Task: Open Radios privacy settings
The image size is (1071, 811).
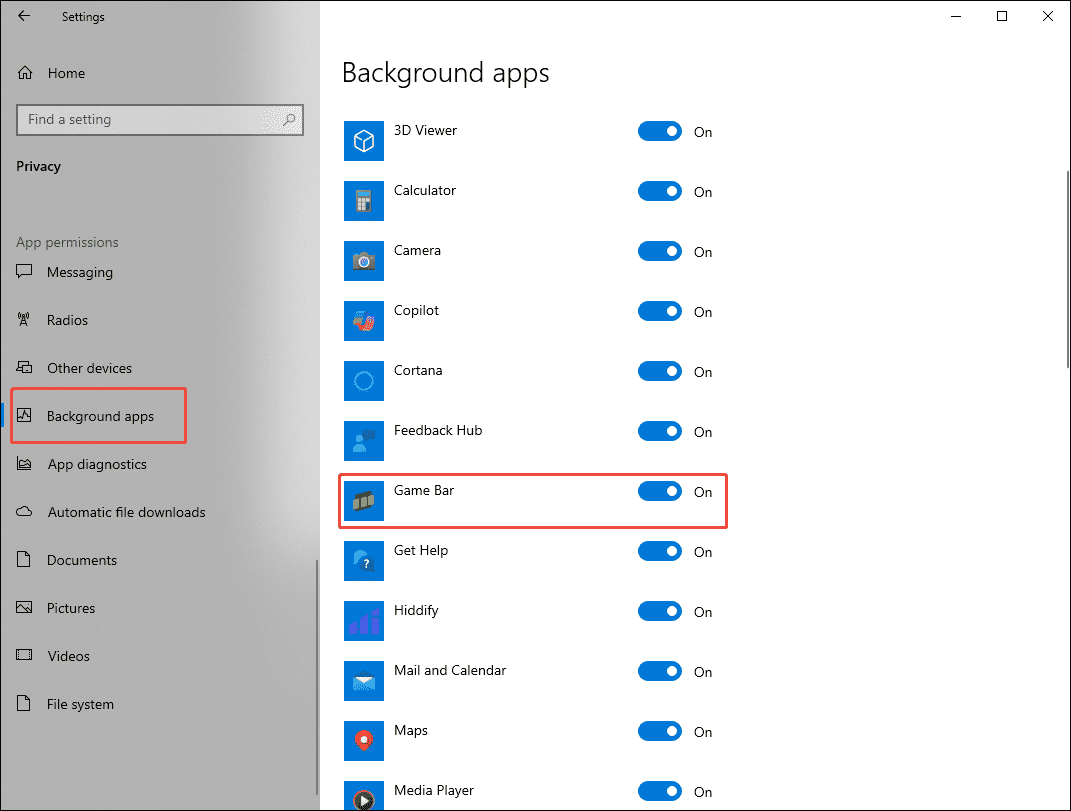Action: (67, 320)
